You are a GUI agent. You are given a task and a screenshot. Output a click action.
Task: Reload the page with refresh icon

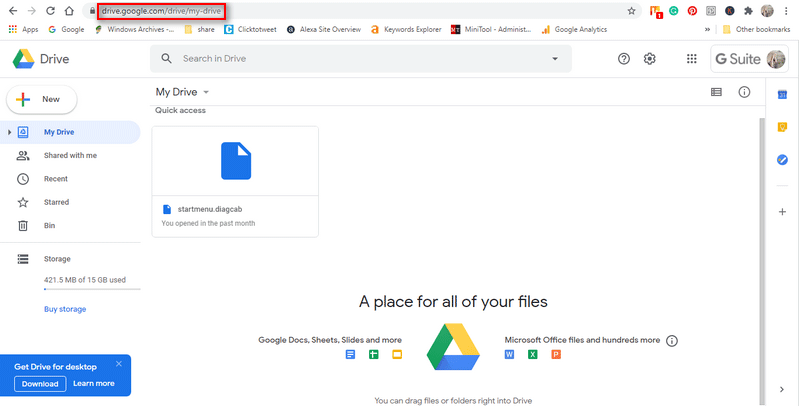tap(50, 11)
